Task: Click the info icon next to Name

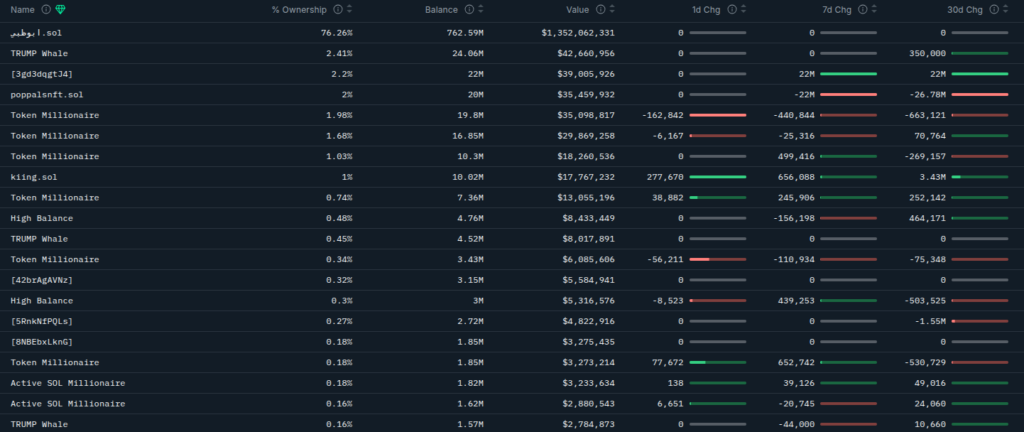Action: click(46, 10)
